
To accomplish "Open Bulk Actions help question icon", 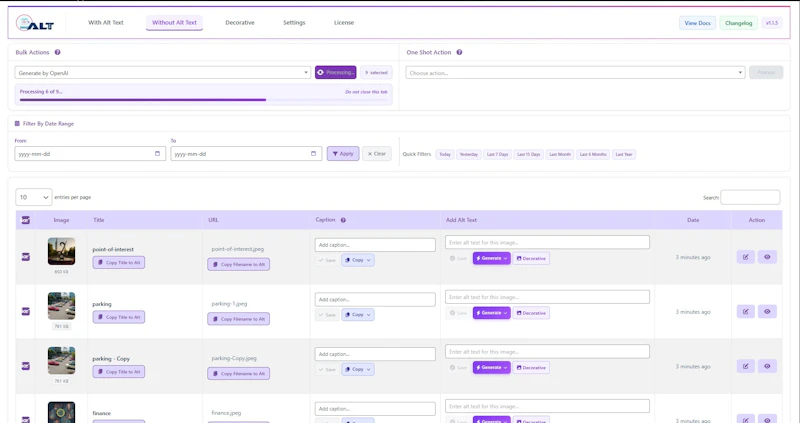I will point(58,52).
